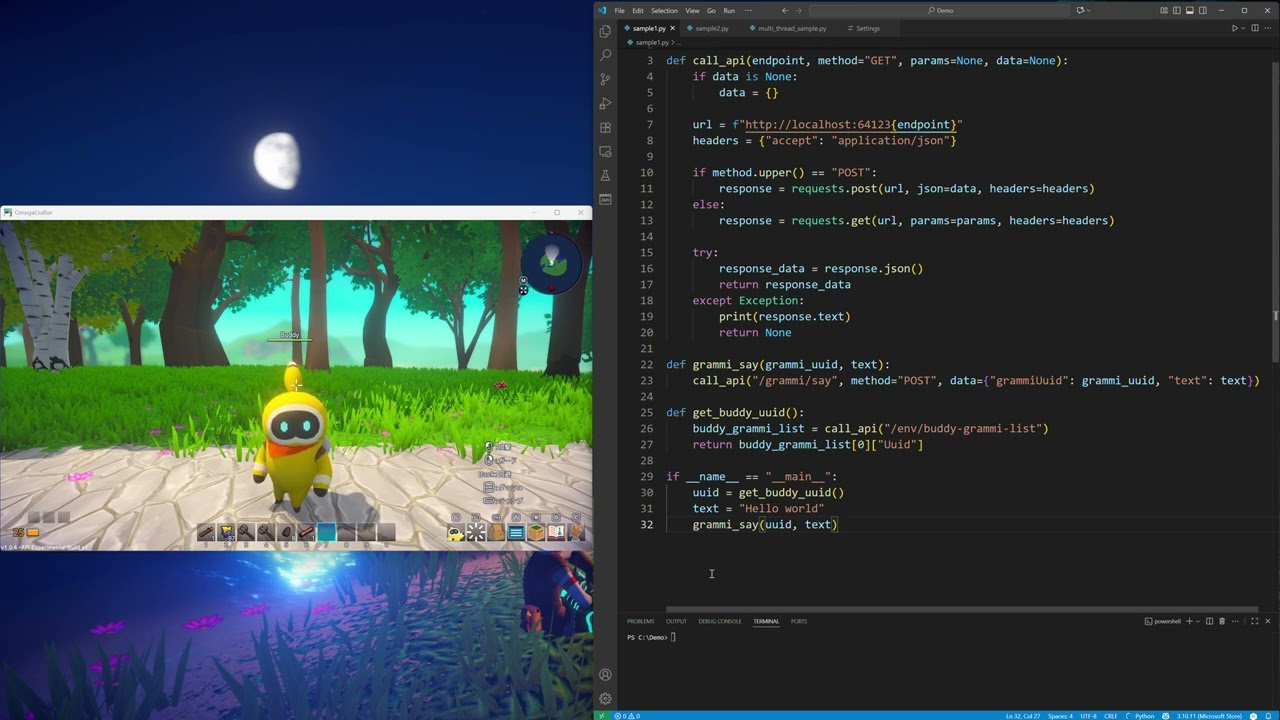
Task: Split the terminal pane
Action: (x=1209, y=621)
